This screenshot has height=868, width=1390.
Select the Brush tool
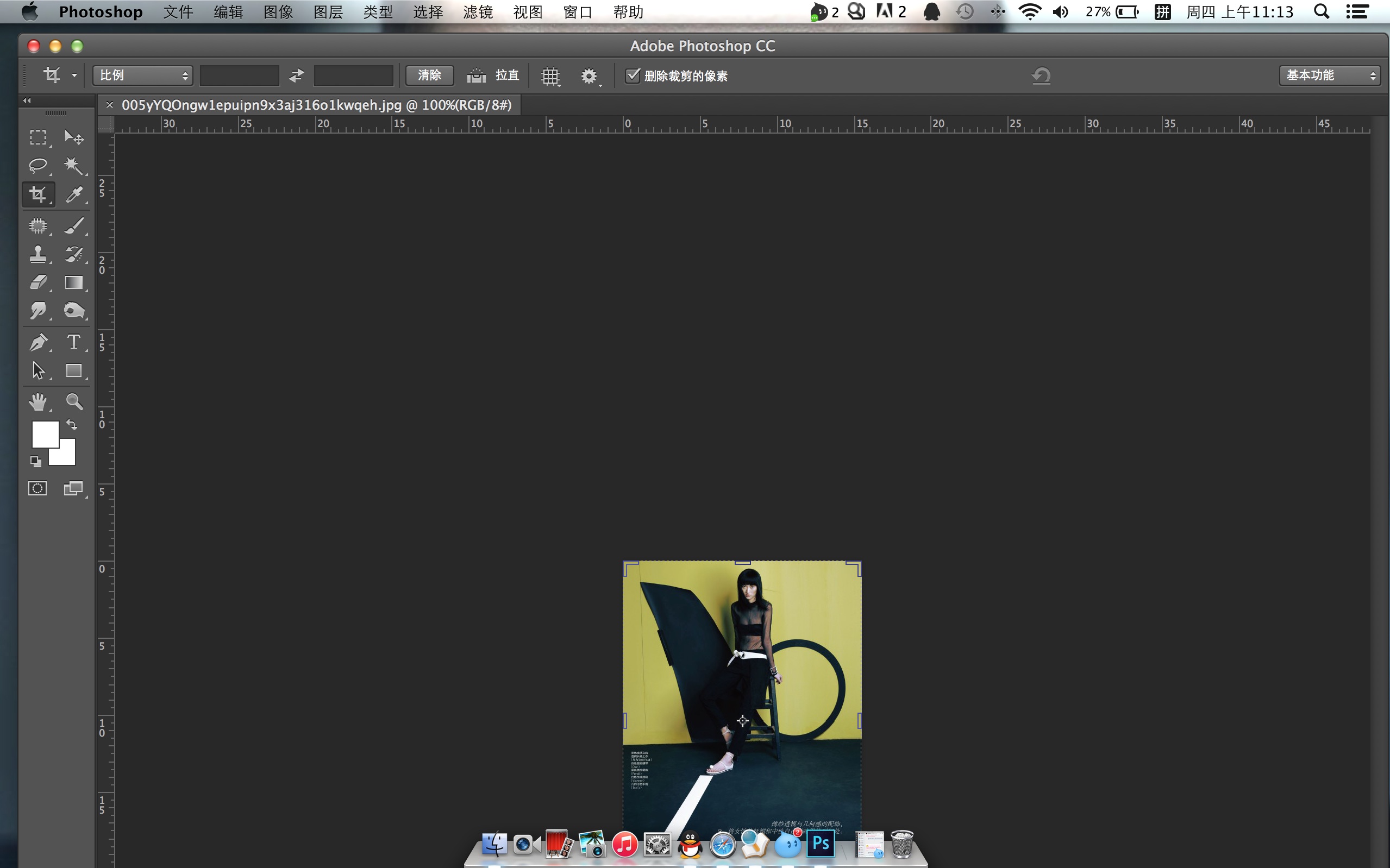pos(74,225)
